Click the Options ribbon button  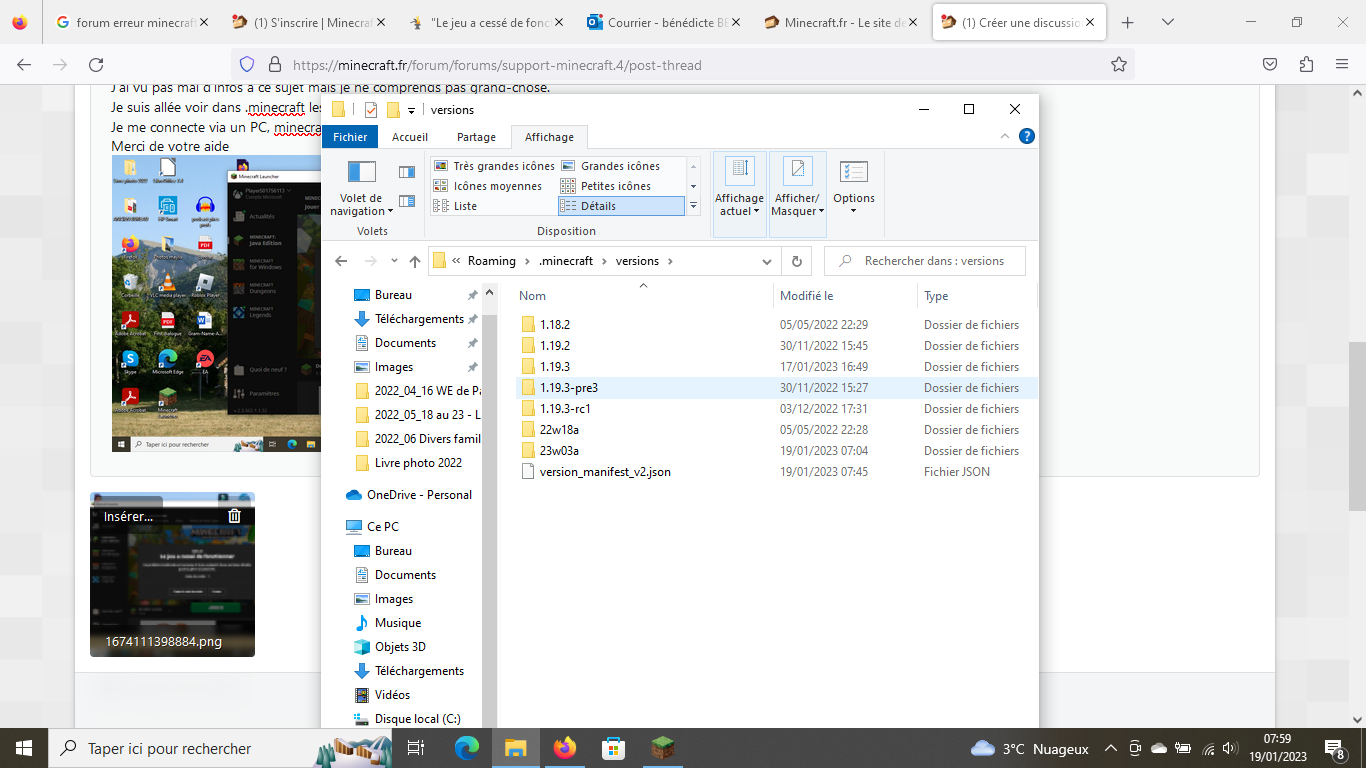(854, 187)
